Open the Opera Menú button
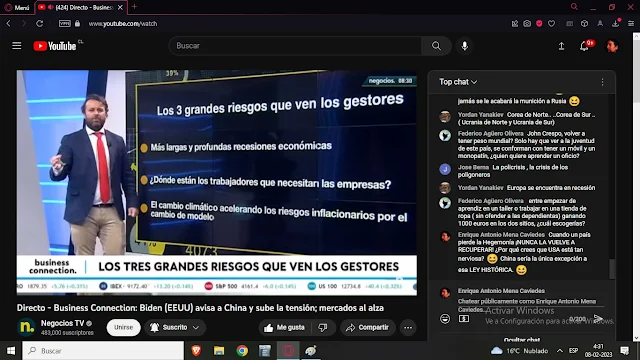640x360 pixels. [17, 7]
